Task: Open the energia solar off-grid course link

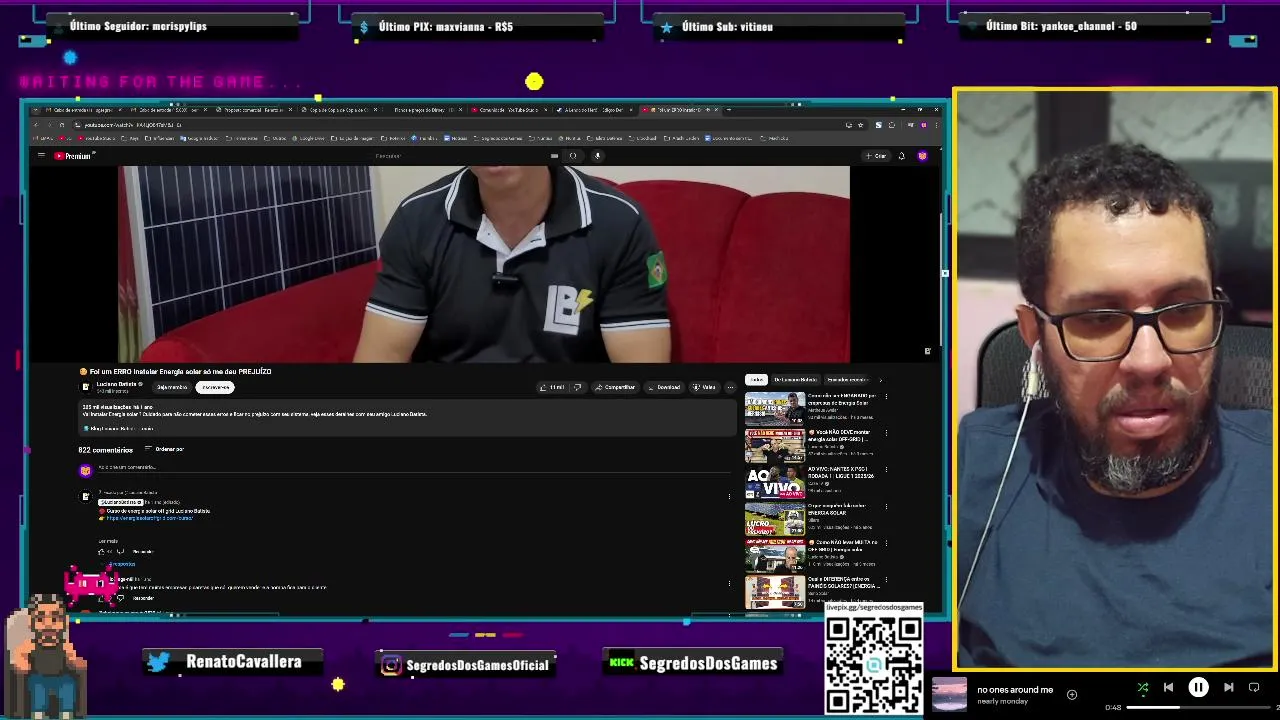Action: point(150,518)
